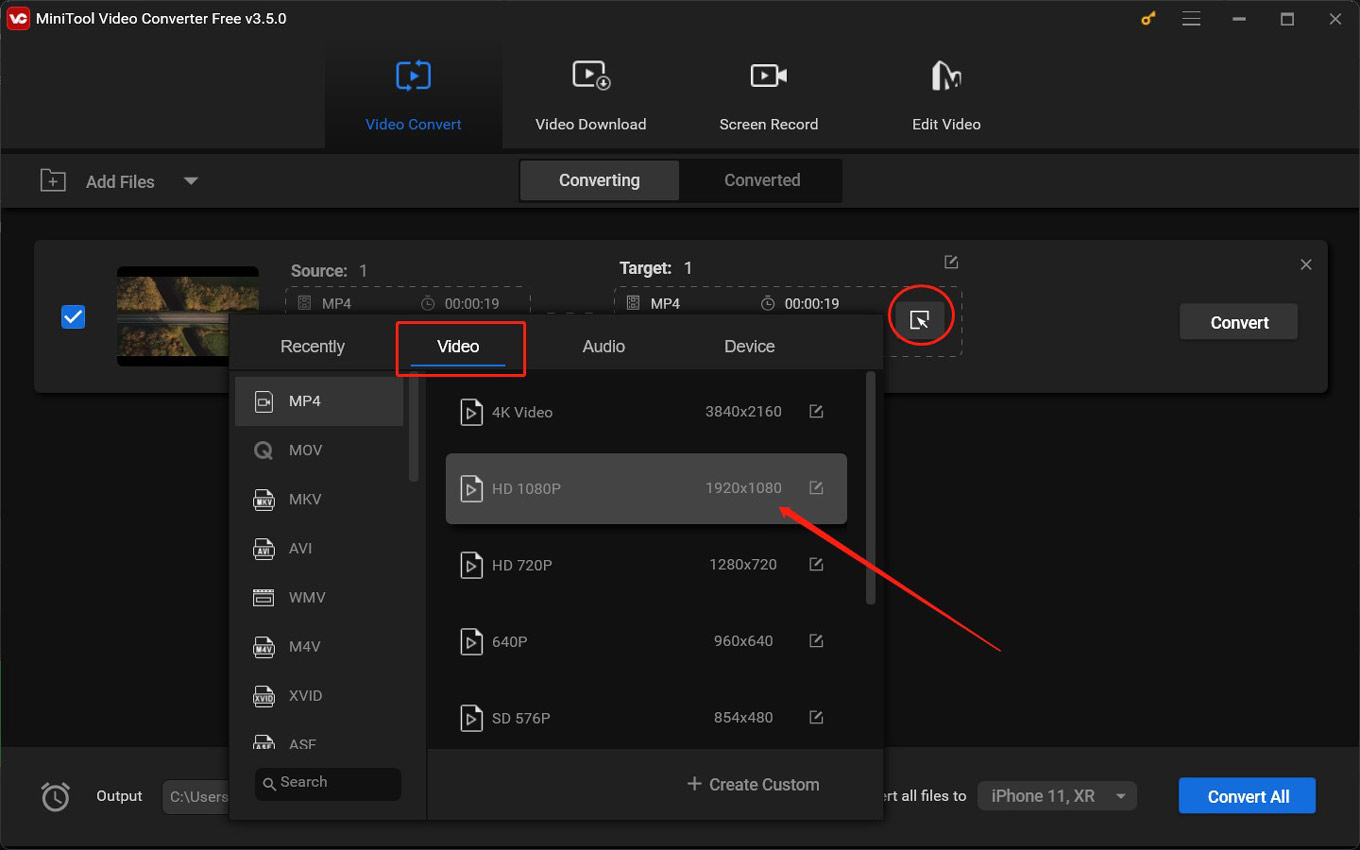Click the target edit pencil icon
The image size is (1360, 850).
click(x=951, y=262)
